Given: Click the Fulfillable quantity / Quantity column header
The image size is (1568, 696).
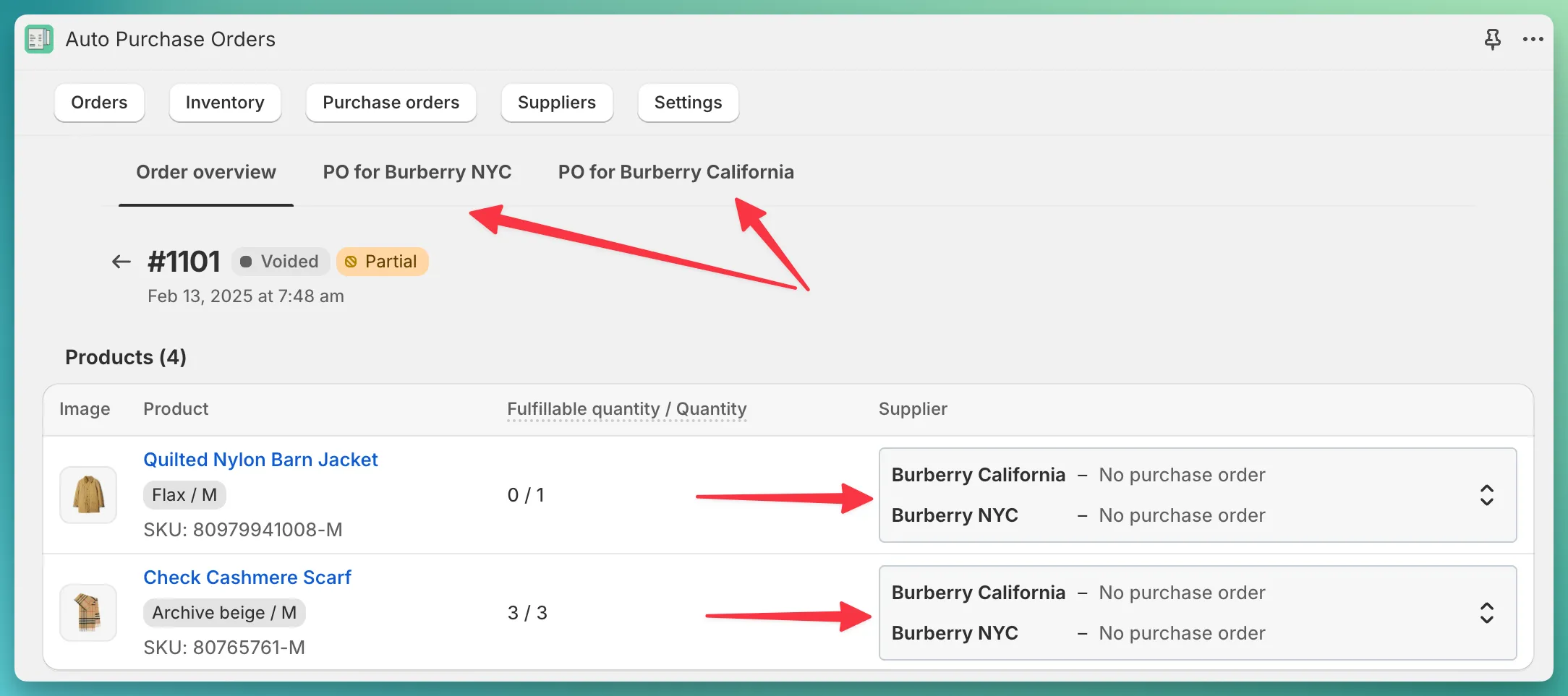Looking at the screenshot, I should (x=627, y=409).
